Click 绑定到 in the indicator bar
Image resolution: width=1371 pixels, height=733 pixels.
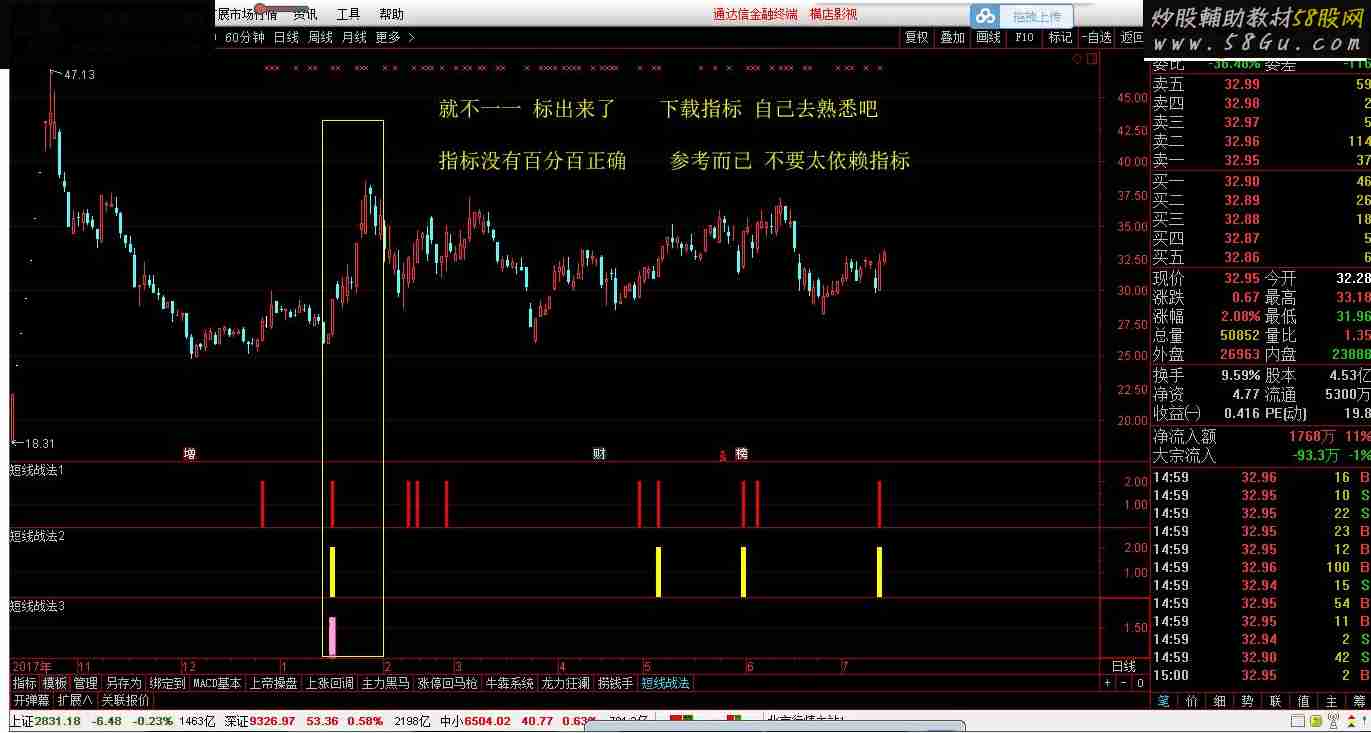pyautogui.click(x=167, y=683)
